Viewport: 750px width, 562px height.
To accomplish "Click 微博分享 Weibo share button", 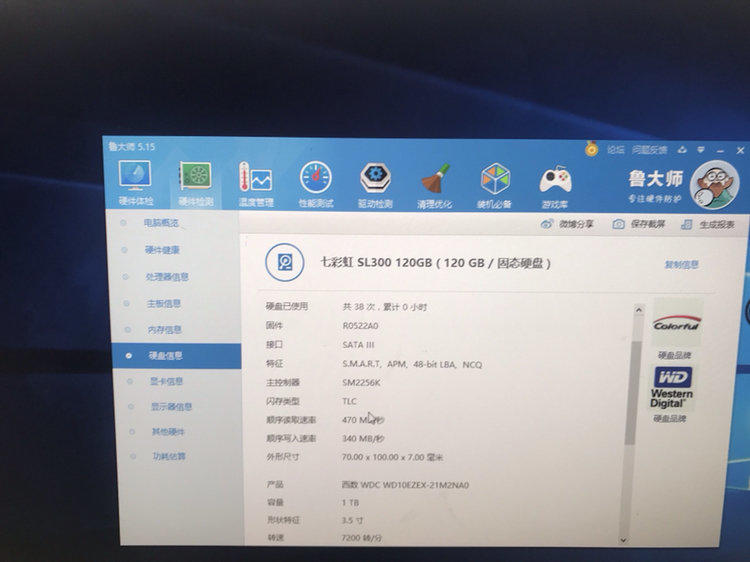I will (567, 224).
